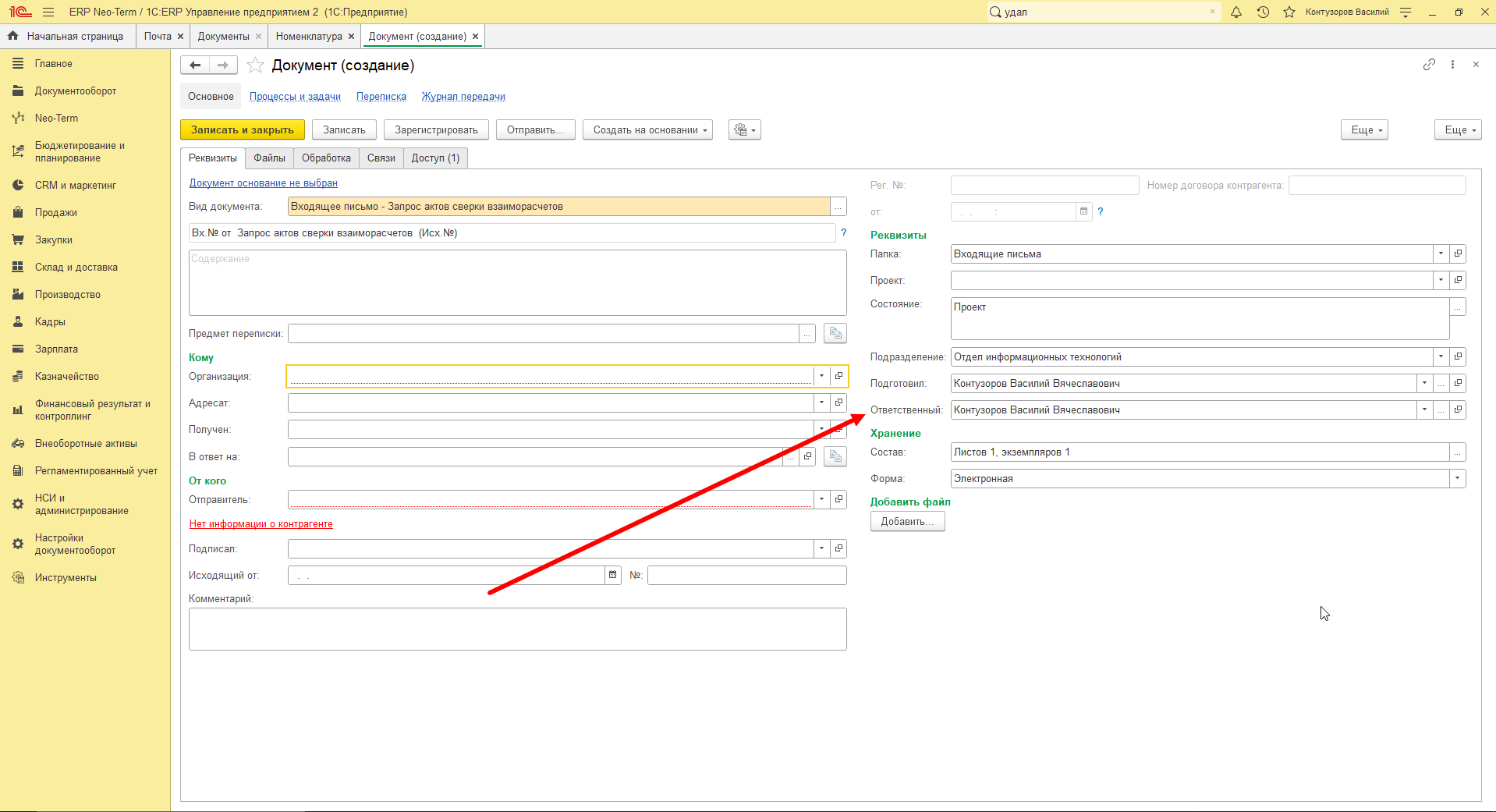The width and height of the screenshot is (1496, 812).
Task: Click the copy icon next to Предмет переписки
Action: (x=835, y=333)
